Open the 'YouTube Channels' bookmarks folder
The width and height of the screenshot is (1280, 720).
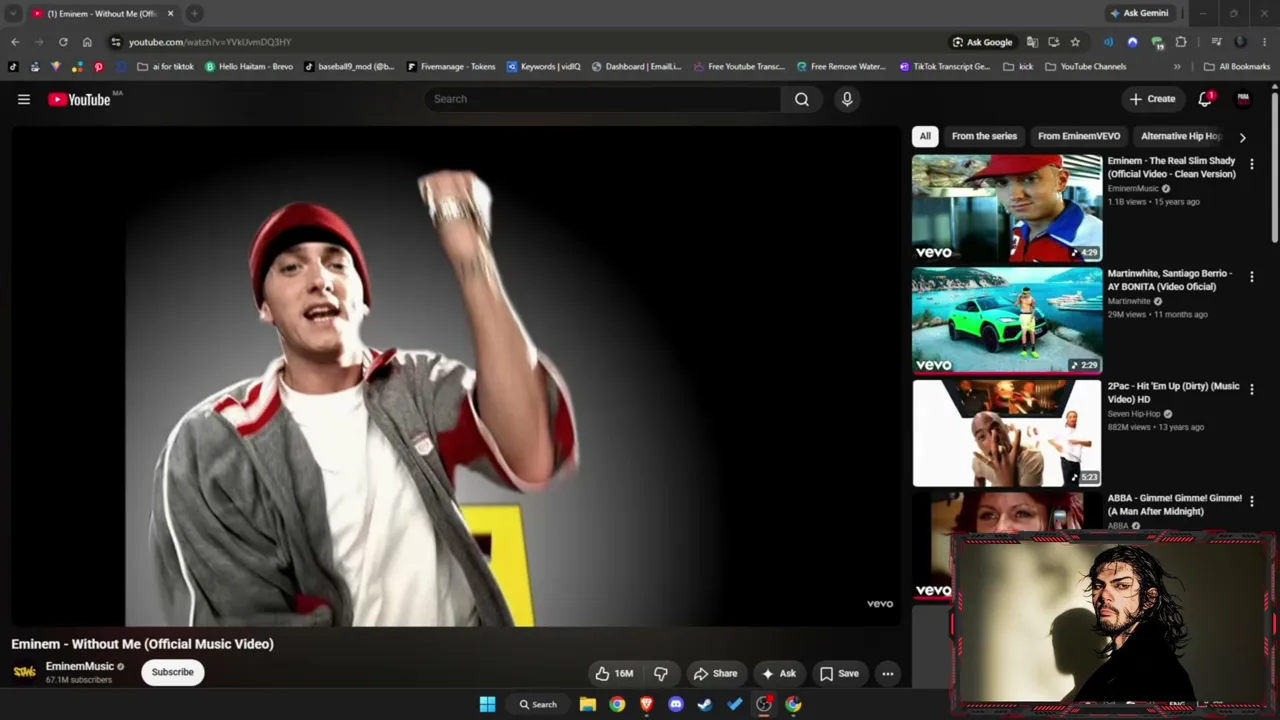click(1086, 67)
